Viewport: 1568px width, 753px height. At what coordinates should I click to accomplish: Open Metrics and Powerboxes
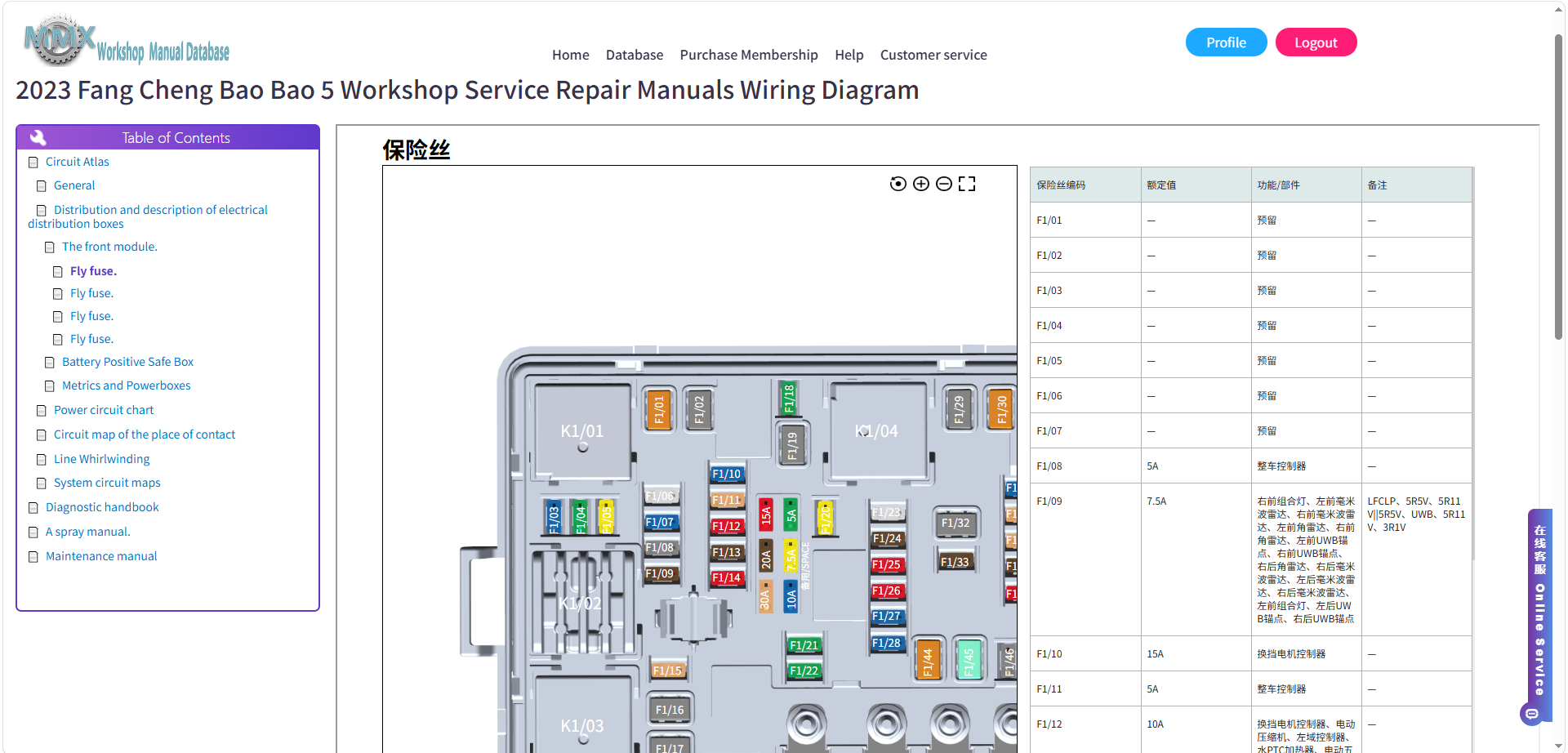127,385
